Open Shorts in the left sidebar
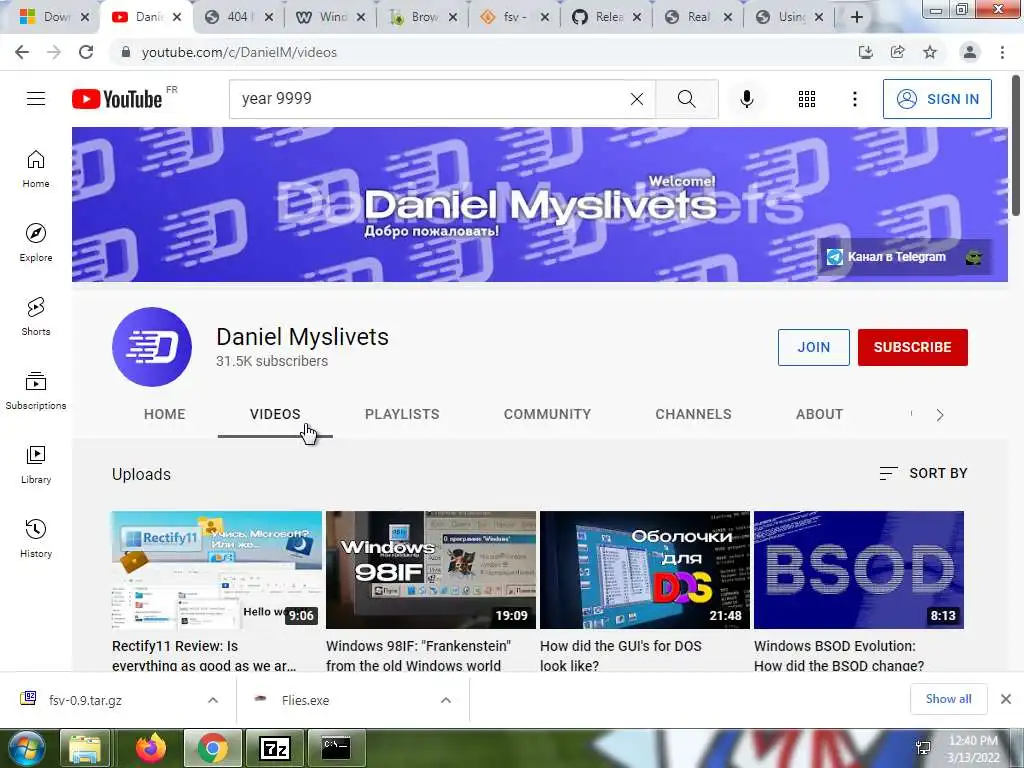Image resolution: width=1024 pixels, height=768 pixels. click(36, 316)
